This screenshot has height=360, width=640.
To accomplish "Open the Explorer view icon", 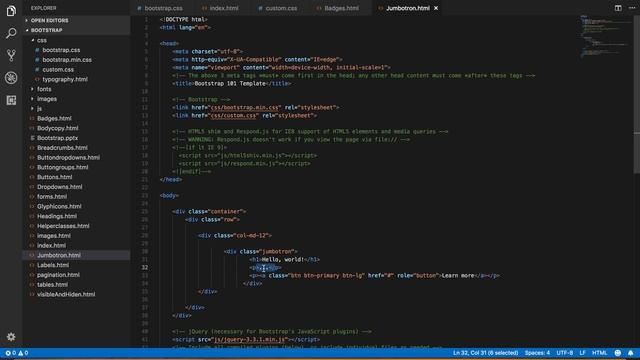I will click(x=11, y=11).
